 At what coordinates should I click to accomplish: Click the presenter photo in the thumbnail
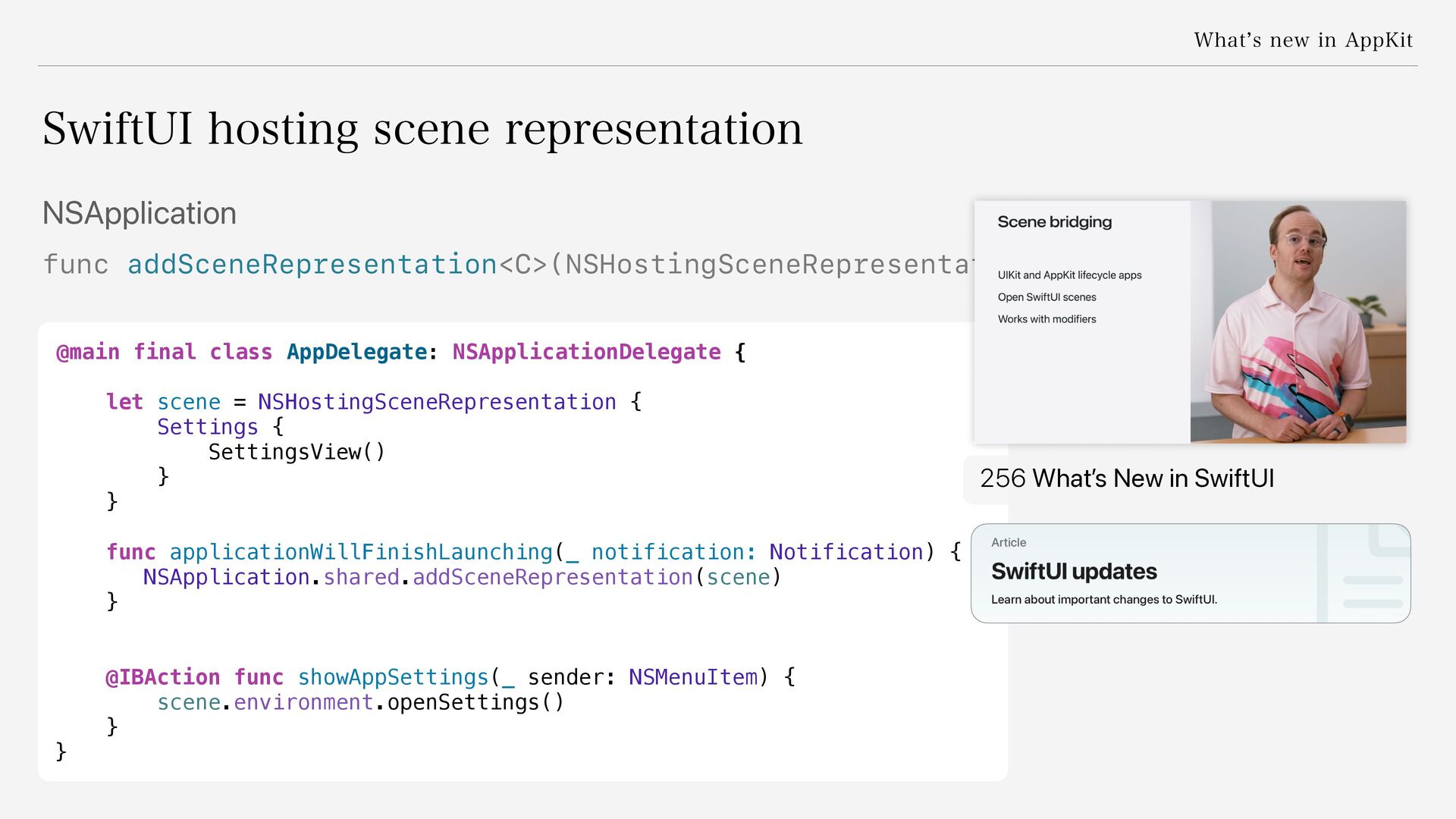coord(1298,322)
